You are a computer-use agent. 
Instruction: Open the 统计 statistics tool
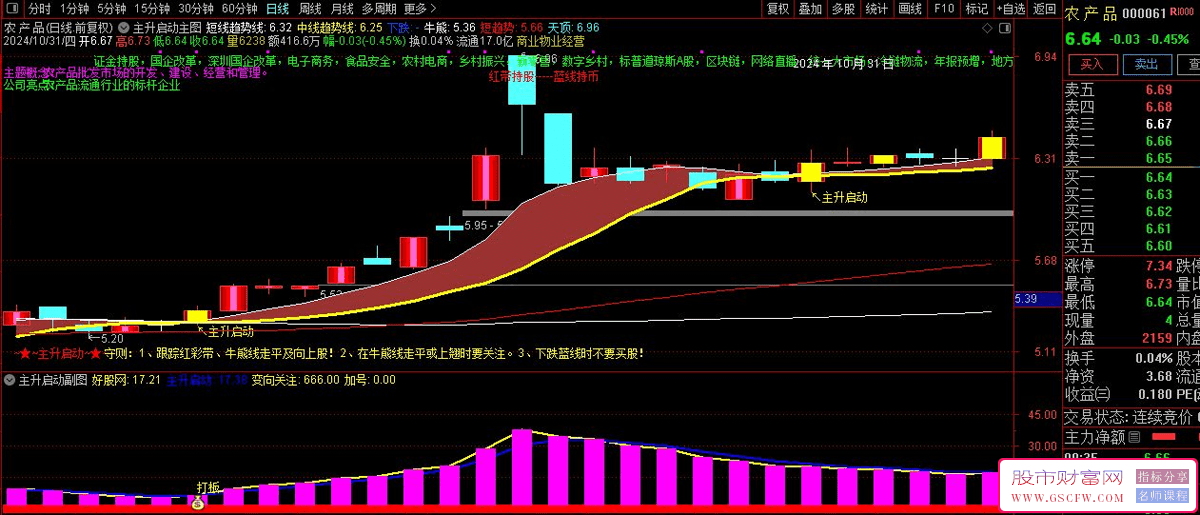877,9
